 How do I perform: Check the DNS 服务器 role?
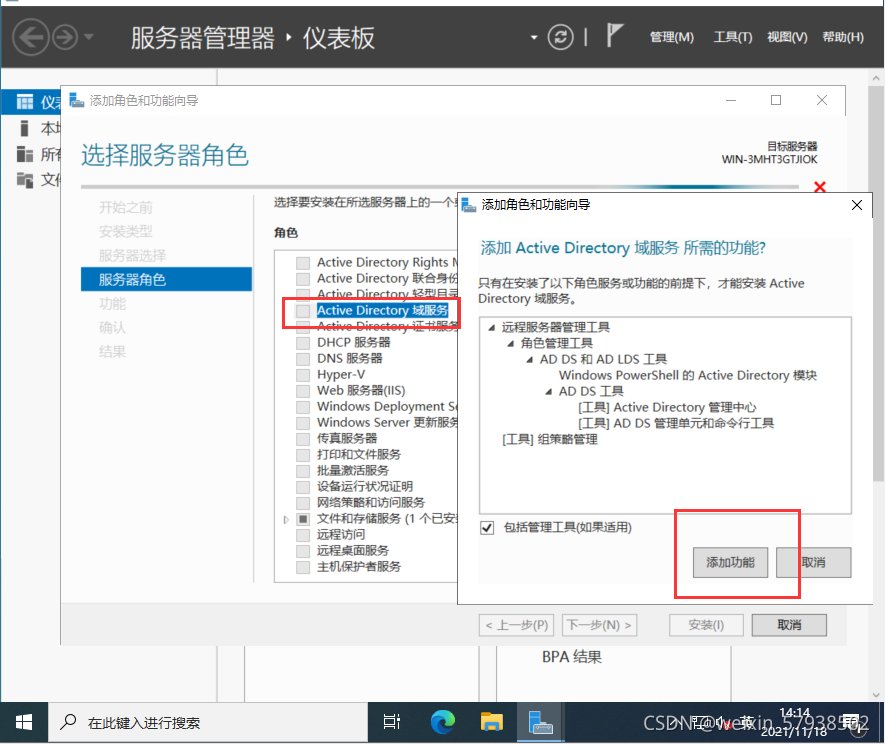click(303, 358)
